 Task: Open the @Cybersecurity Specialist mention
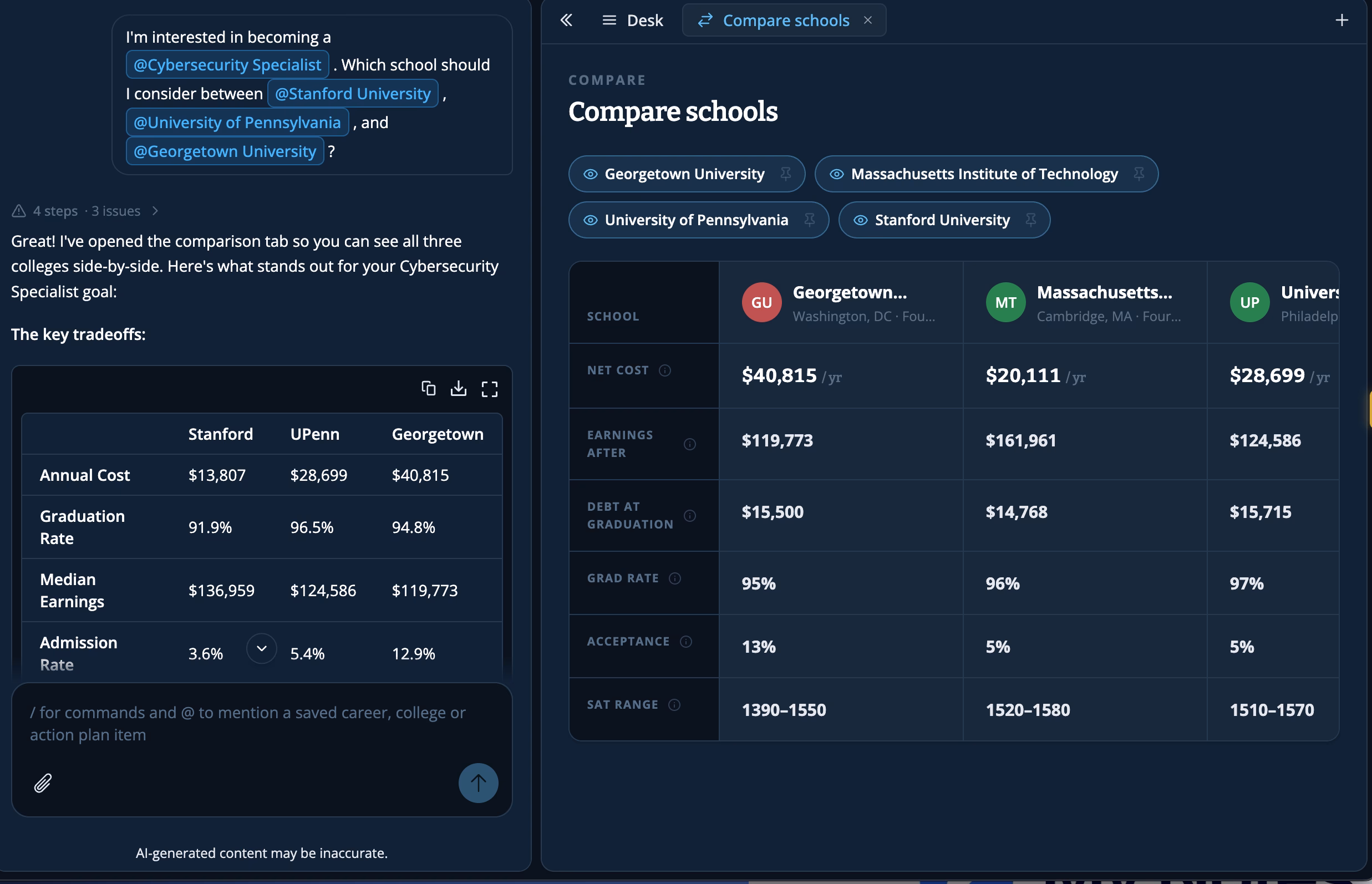(x=227, y=65)
